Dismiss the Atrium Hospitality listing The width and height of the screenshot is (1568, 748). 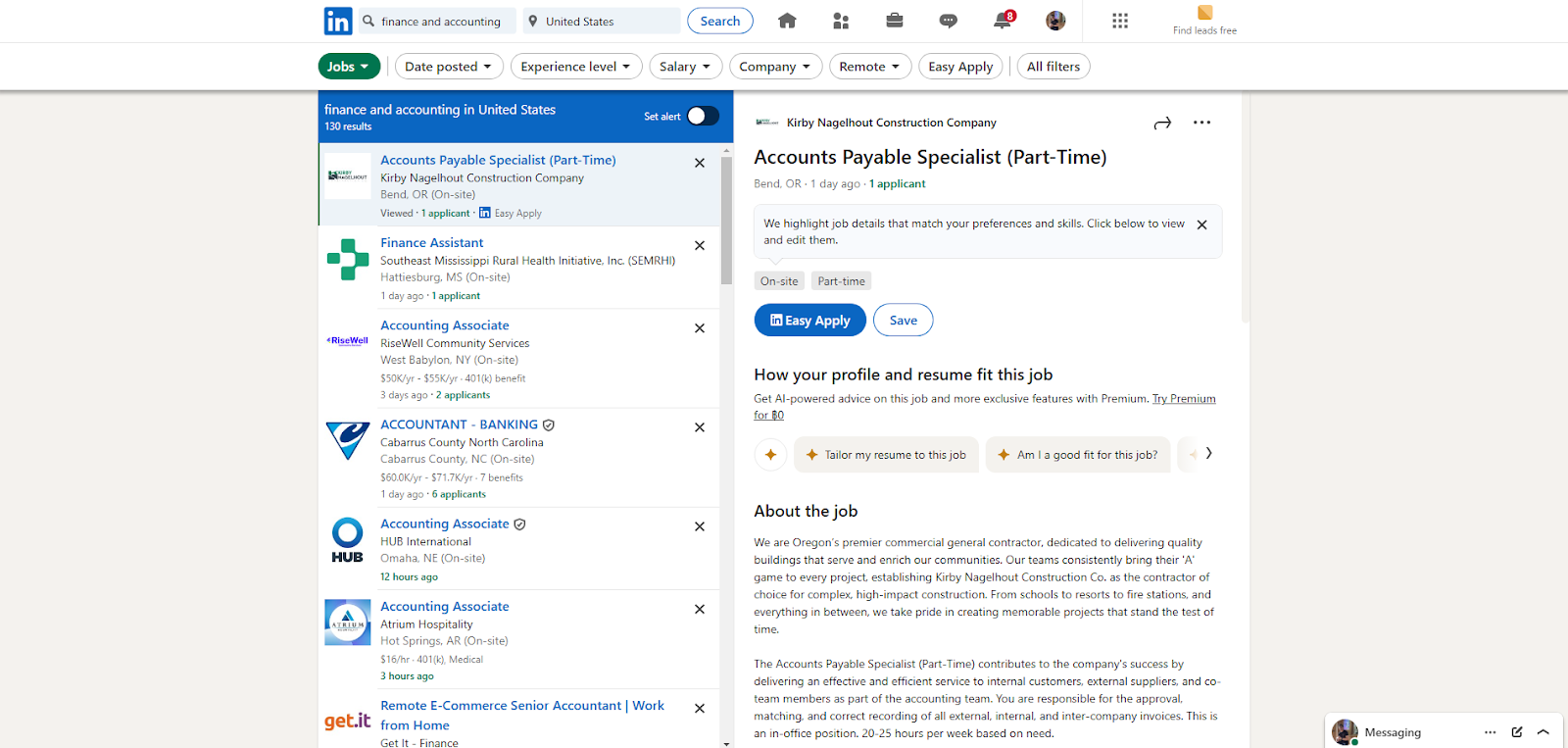pos(700,609)
